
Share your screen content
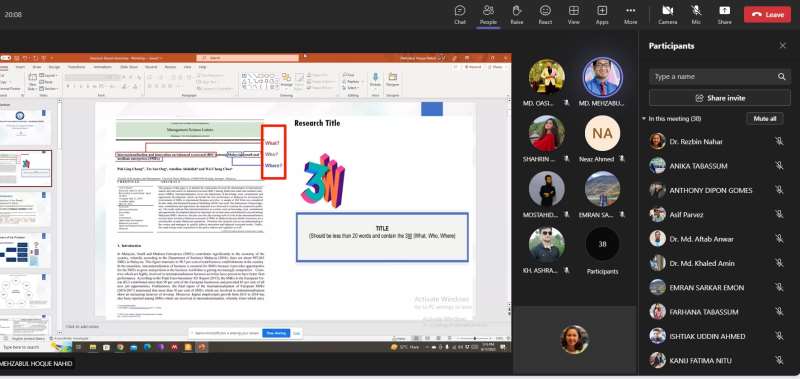pyautogui.click(x=724, y=15)
